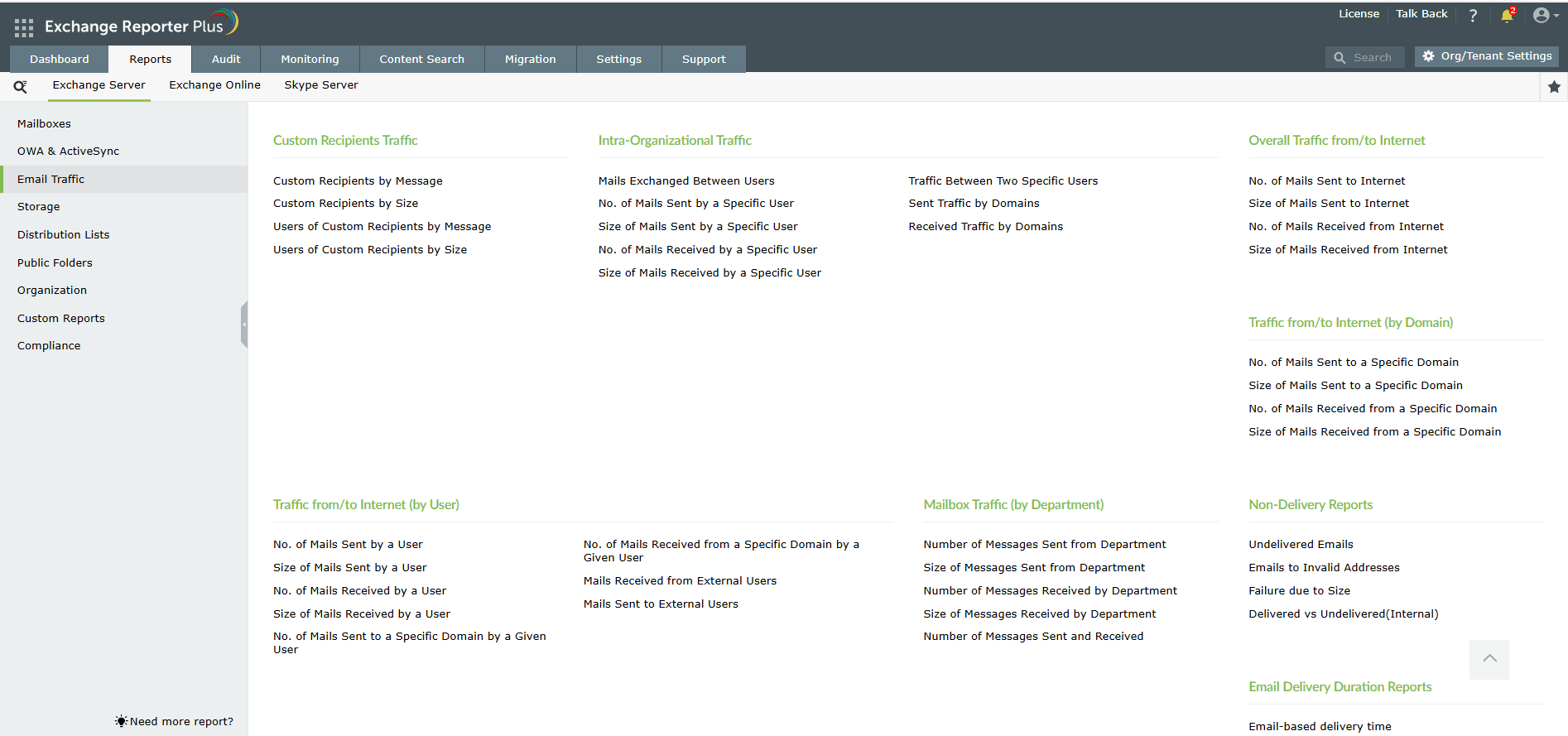Viewport: 1568px width, 736px height.
Task: Open the user account avatar menu
Action: pyautogui.click(x=1545, y=15)
